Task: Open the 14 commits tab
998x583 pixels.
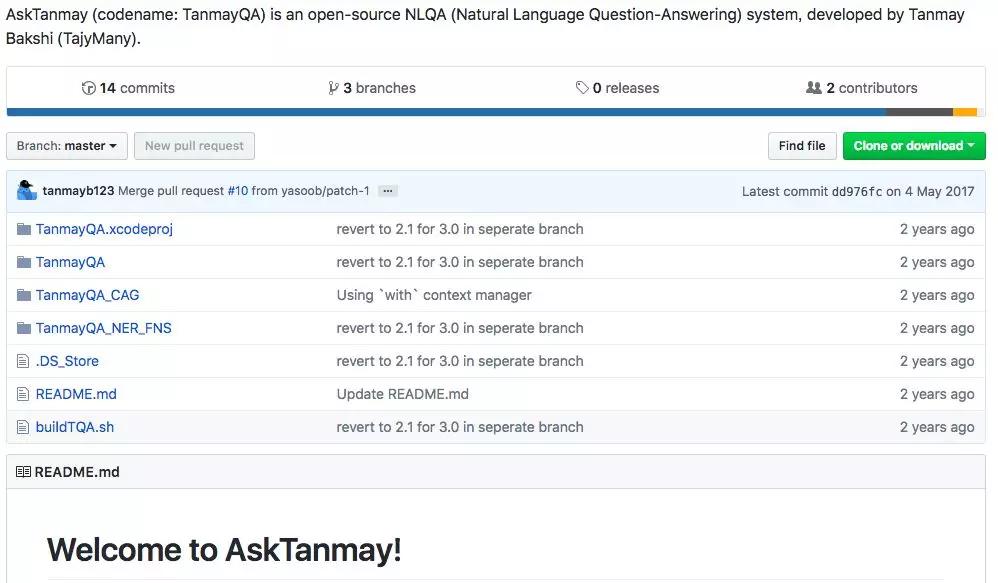Action: click(x=137, y=88)
